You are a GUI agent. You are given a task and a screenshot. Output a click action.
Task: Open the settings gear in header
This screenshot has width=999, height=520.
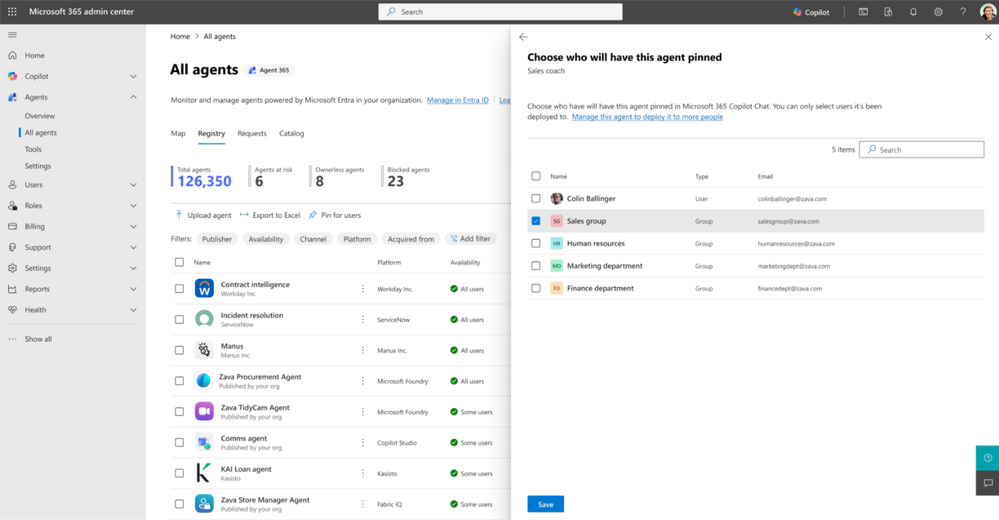[938, 11]
